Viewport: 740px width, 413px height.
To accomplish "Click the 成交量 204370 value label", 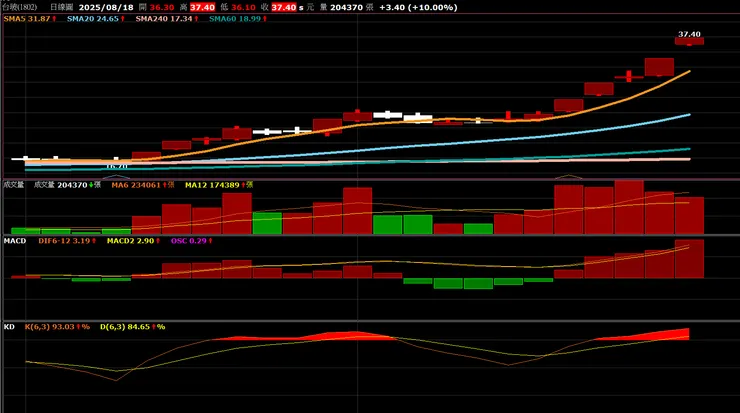I will click(67, 185).
